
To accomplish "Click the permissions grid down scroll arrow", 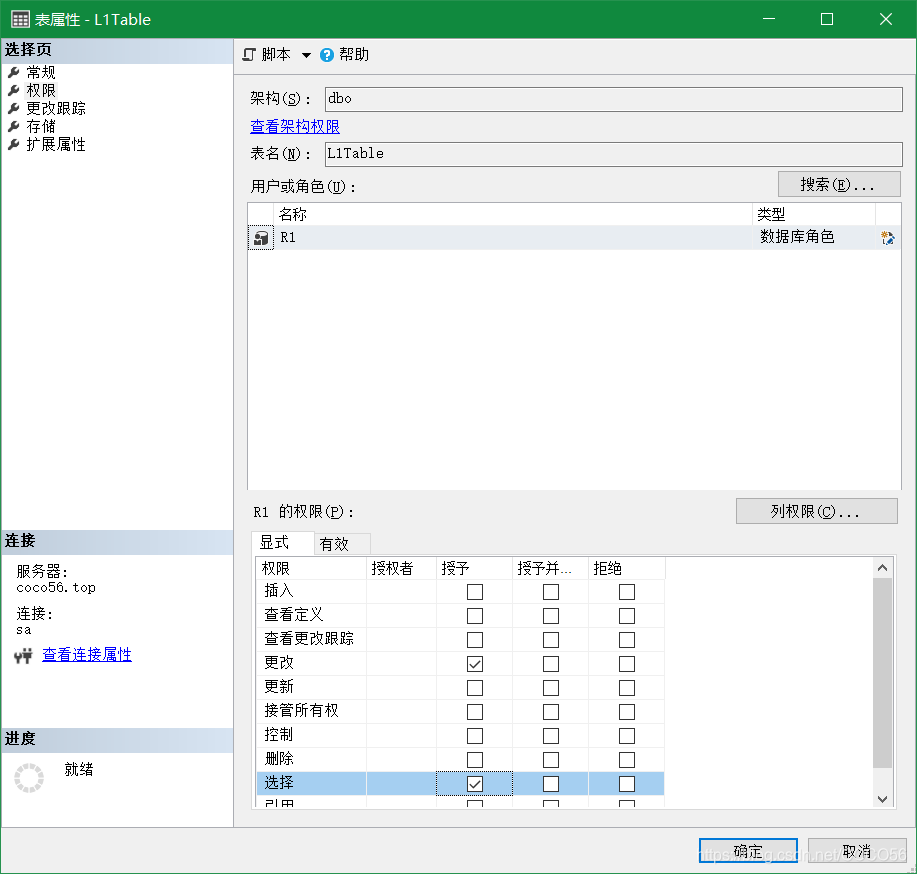I will [883, 799].
